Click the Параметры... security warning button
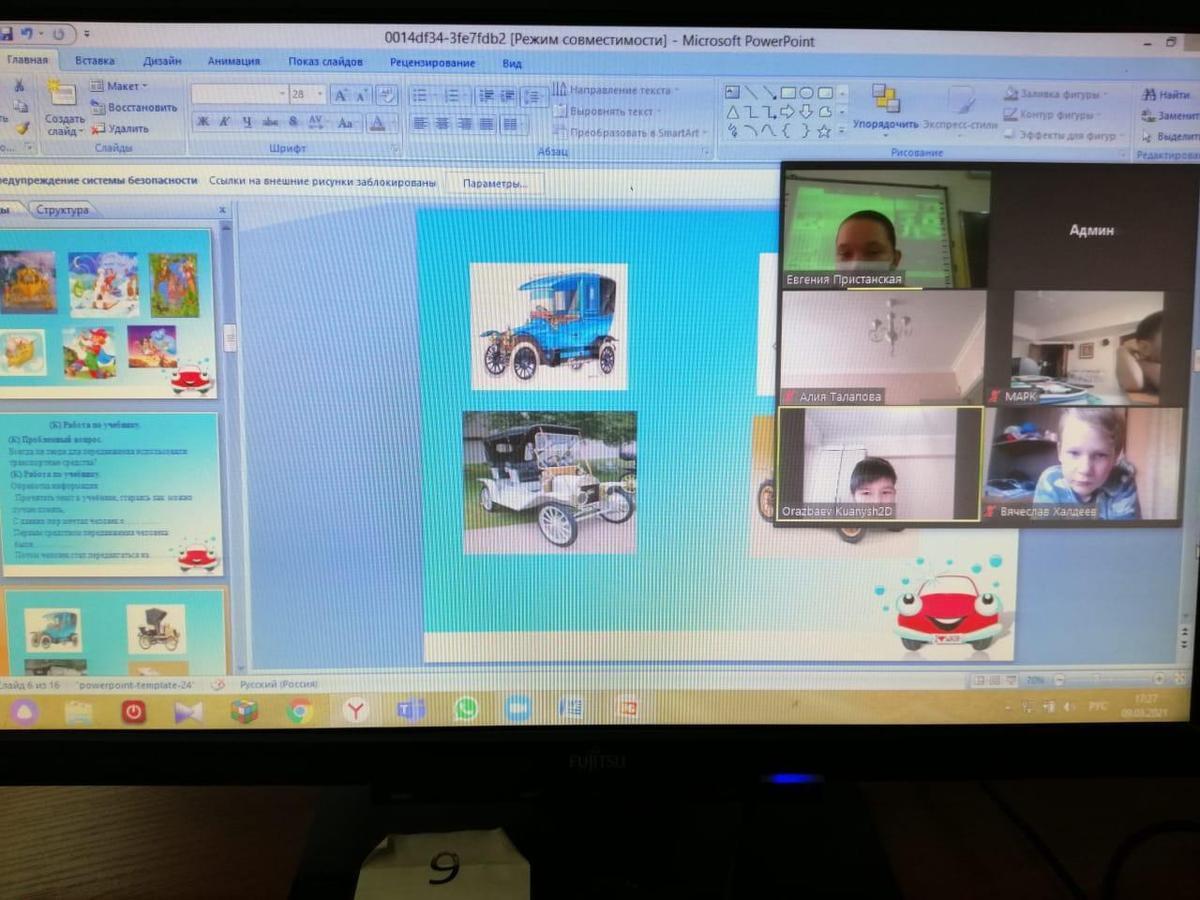 pos(495,183)
